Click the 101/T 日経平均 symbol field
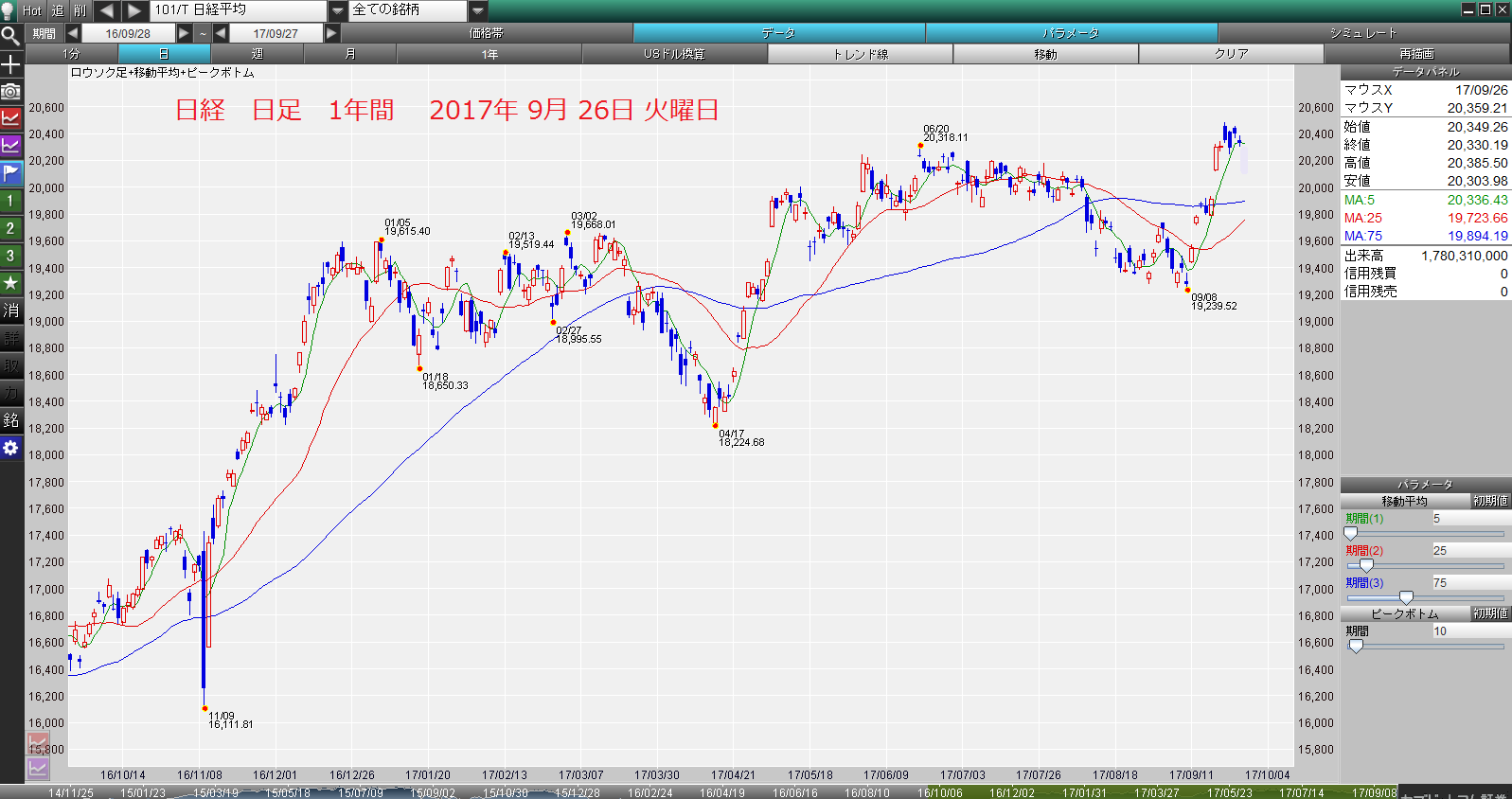 pos(240,10)
